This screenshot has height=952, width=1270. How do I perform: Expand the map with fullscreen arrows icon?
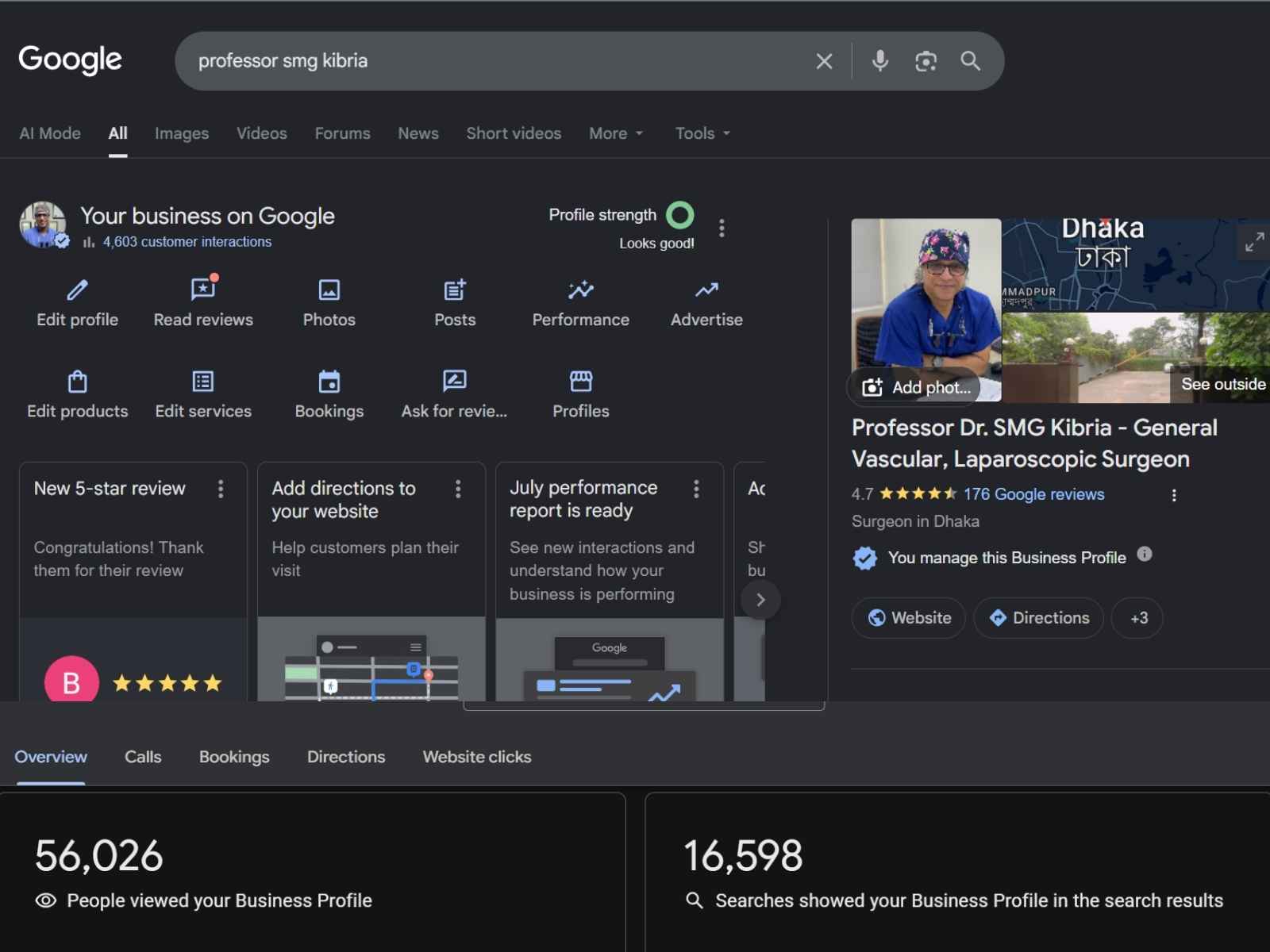coord(1254,242)
